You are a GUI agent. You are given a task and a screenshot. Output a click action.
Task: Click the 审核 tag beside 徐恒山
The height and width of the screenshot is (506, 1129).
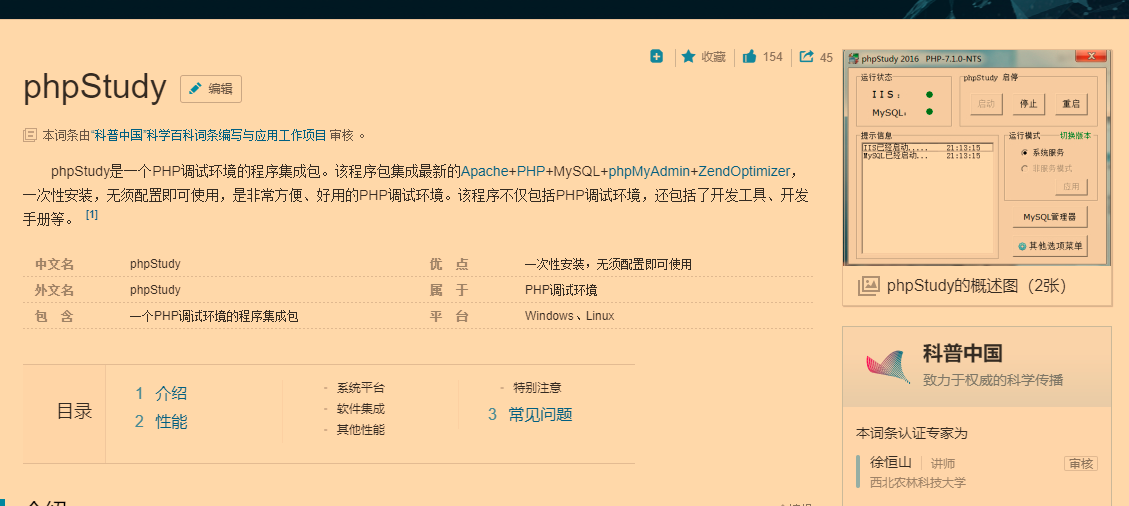1081,464
